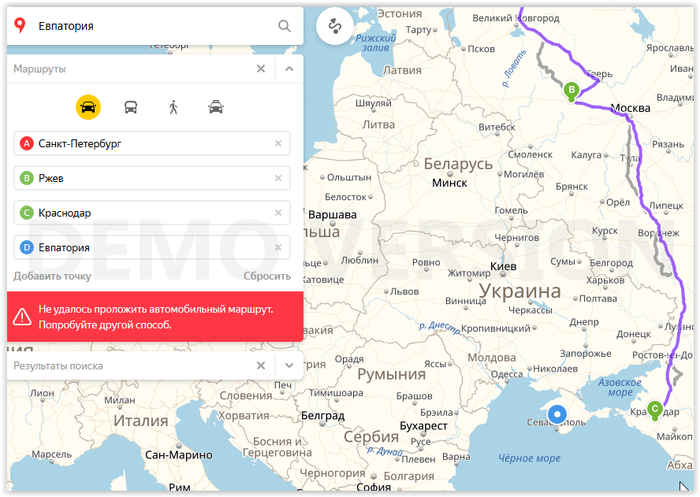This screenshot has height=497, width=700.
Task: Click the Сбросить reset link
Action: tap(267, 276)
